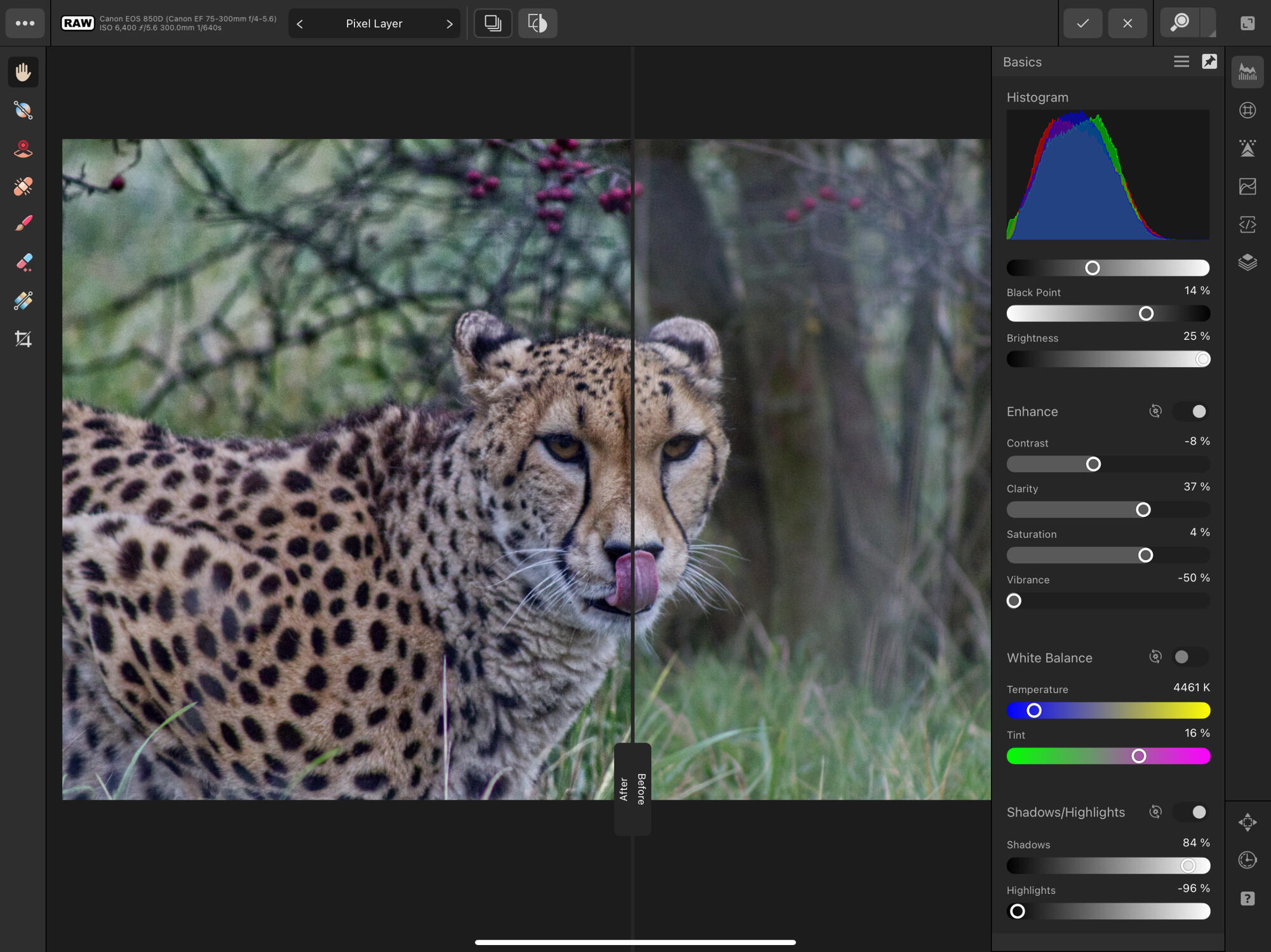Apply the RAW development with checkmark
1271x952 pixels.
point(1082,23)
